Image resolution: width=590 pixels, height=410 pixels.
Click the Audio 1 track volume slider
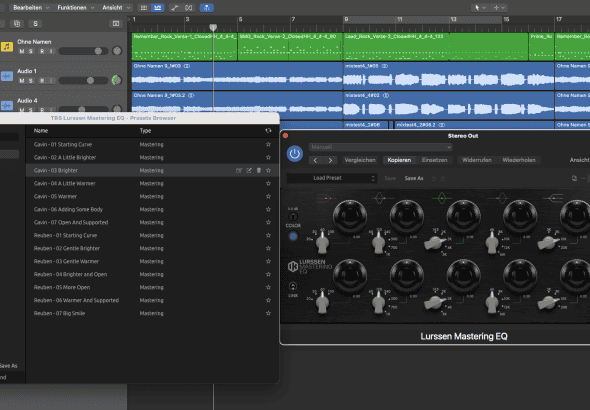click(x=84, y=80)
